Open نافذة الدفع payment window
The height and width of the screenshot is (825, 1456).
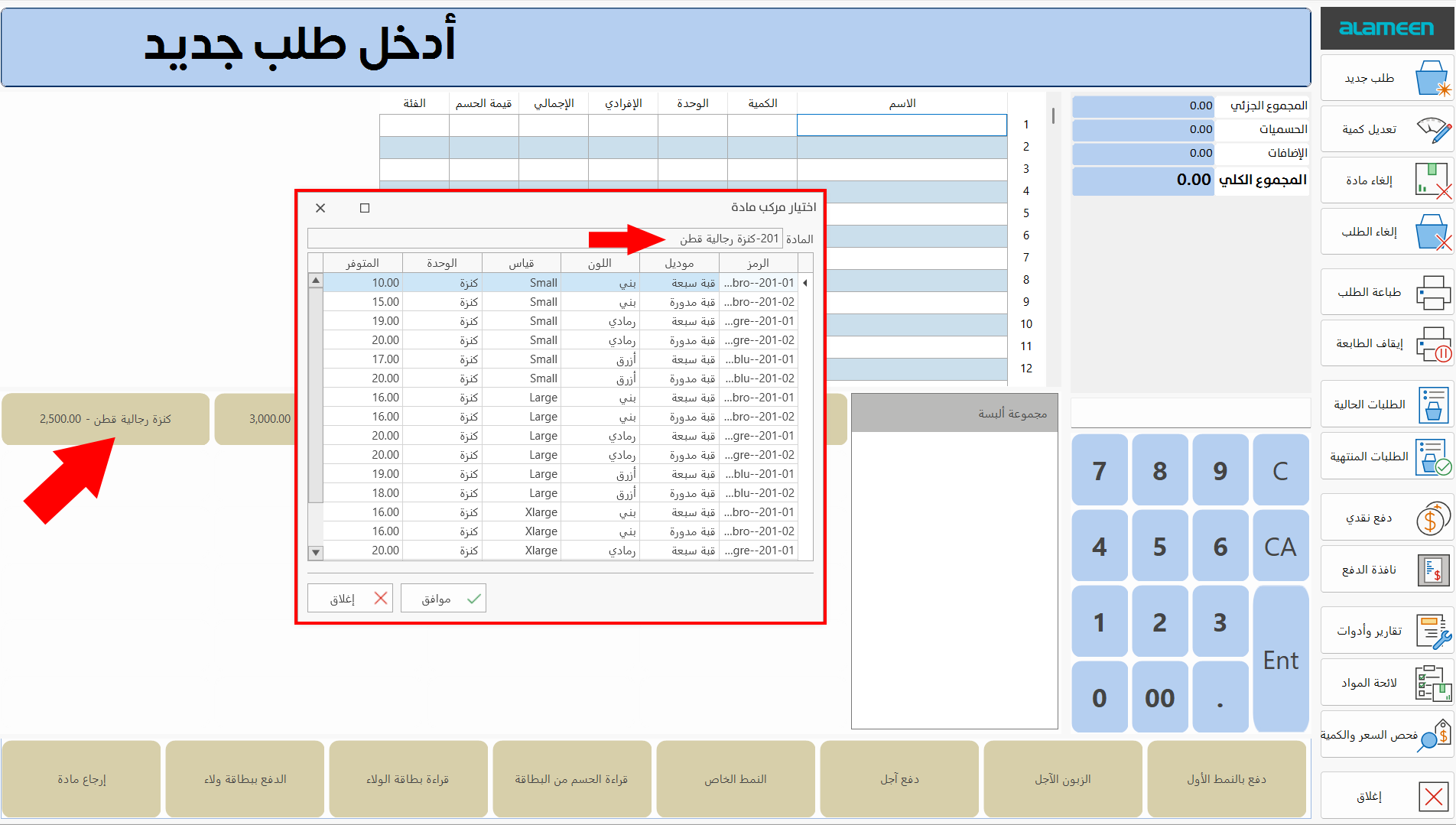(1386, 569)
